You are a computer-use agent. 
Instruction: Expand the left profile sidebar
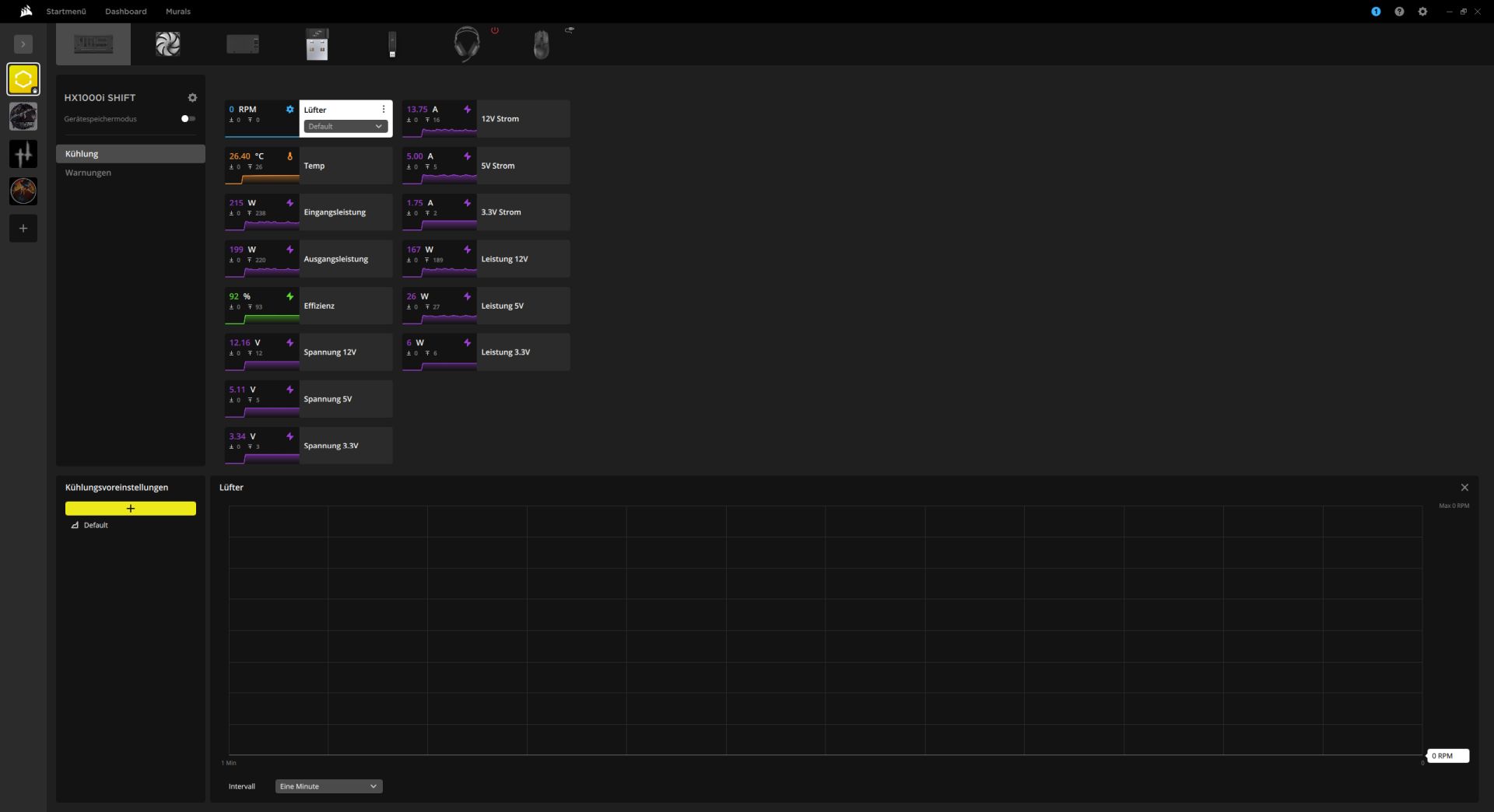pos(23,44)
